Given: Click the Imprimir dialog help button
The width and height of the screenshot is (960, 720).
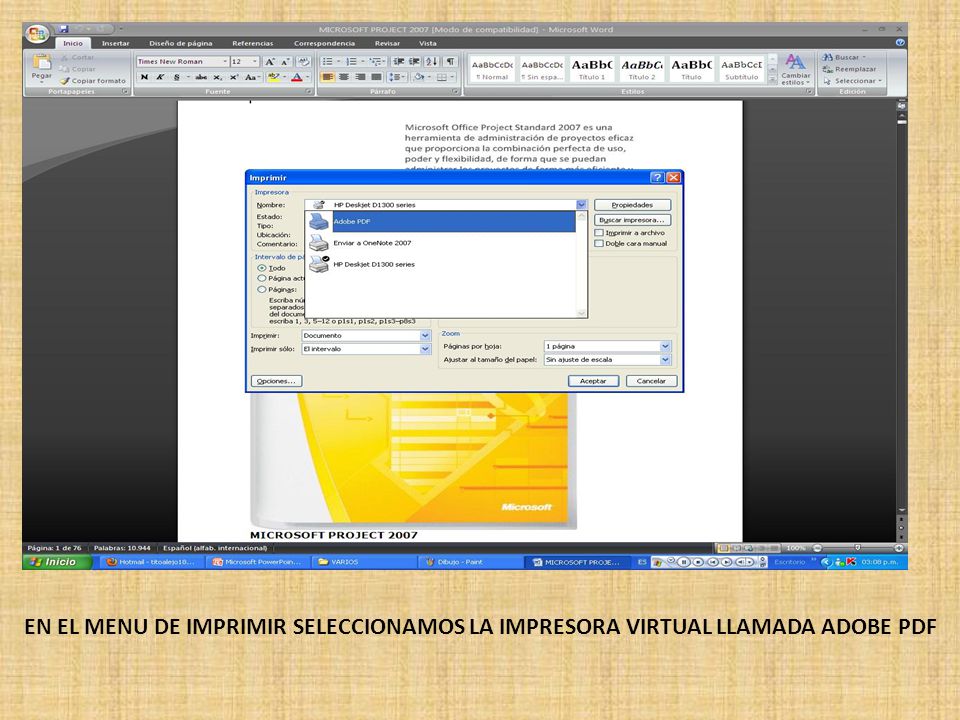Looking at the screenshot, I should [657, 178].
